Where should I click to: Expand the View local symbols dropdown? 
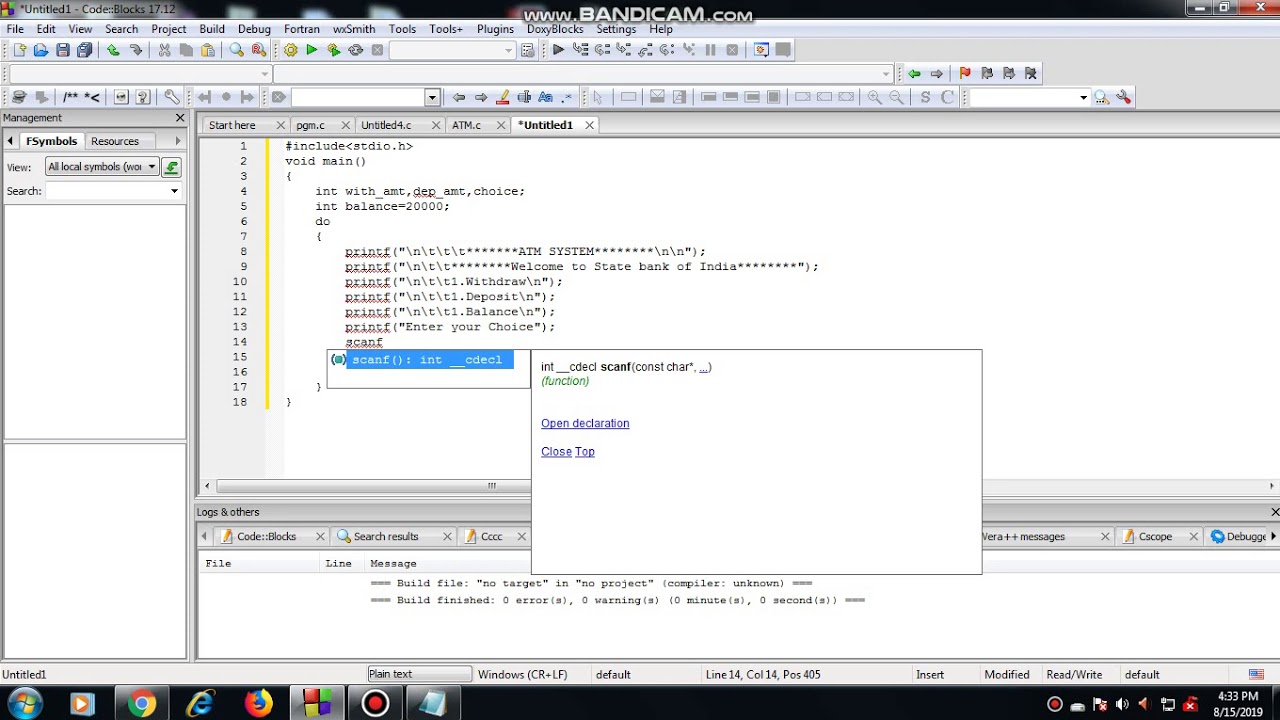(x=152, y=167)
